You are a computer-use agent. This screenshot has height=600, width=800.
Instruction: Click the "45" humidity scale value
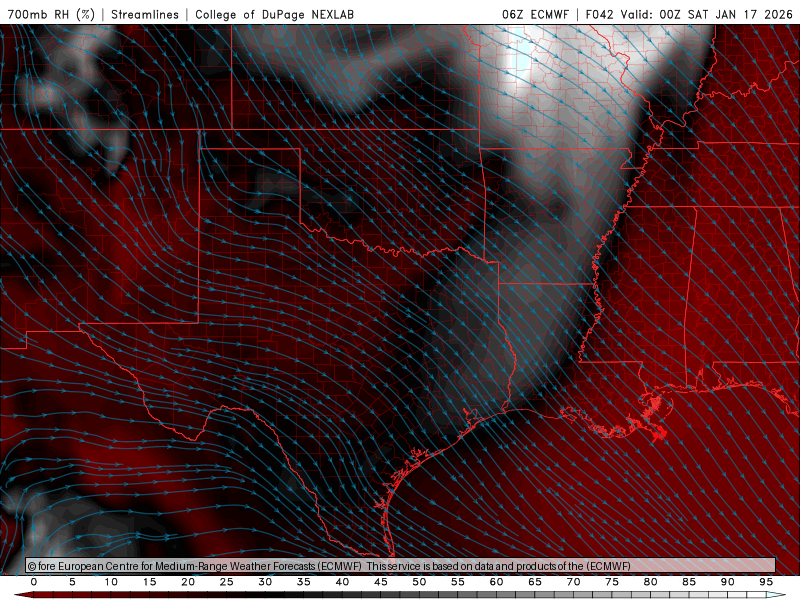[381, 582]
